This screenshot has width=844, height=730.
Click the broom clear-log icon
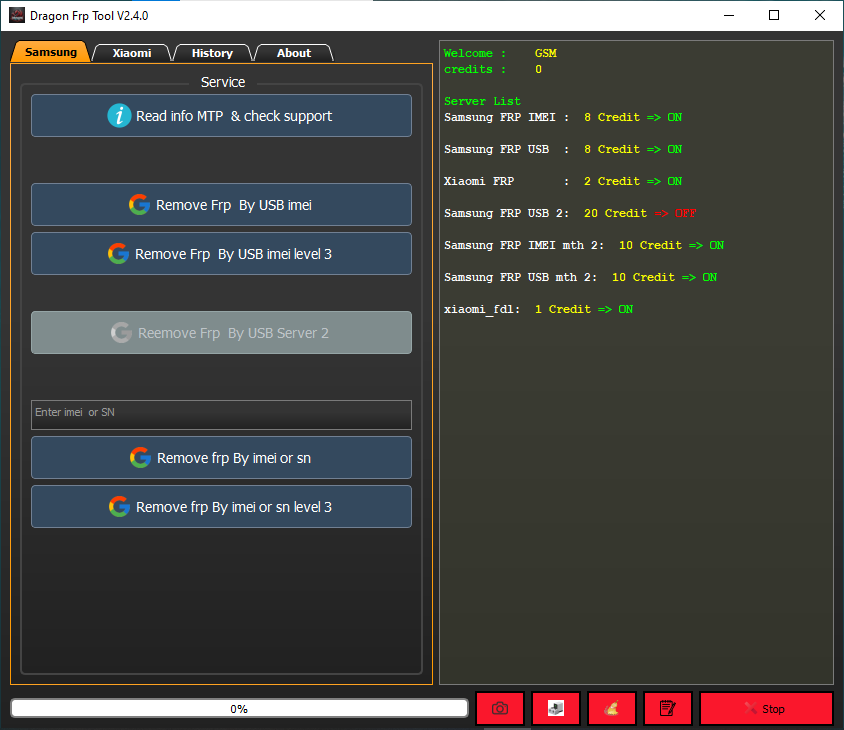(611, 708)
